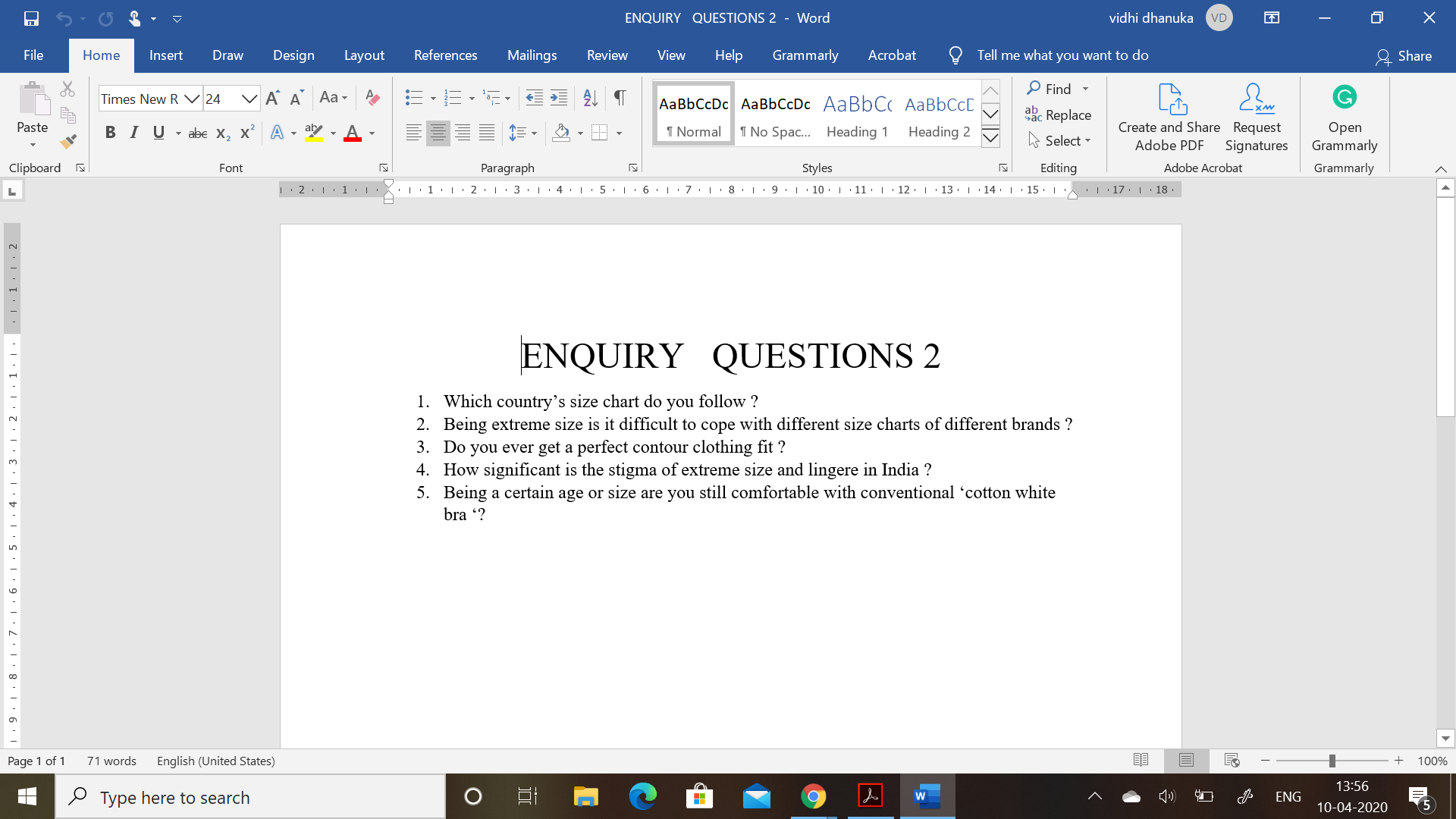Click the Clear All Formatting eraser icon
Viewport: 1456px width, 819px height.
click(372, 98)
